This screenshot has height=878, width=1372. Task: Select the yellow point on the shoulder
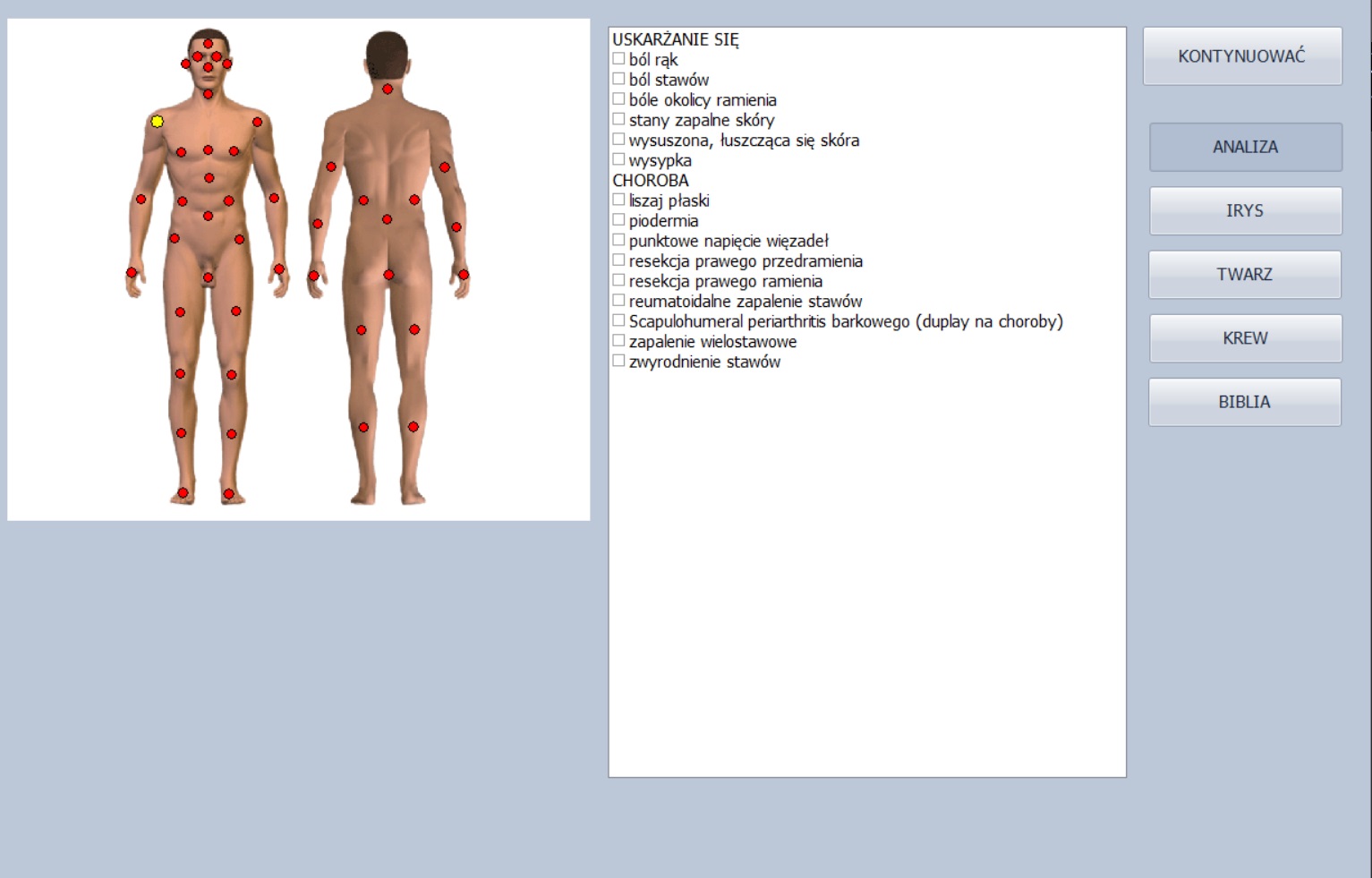point(158,121)
